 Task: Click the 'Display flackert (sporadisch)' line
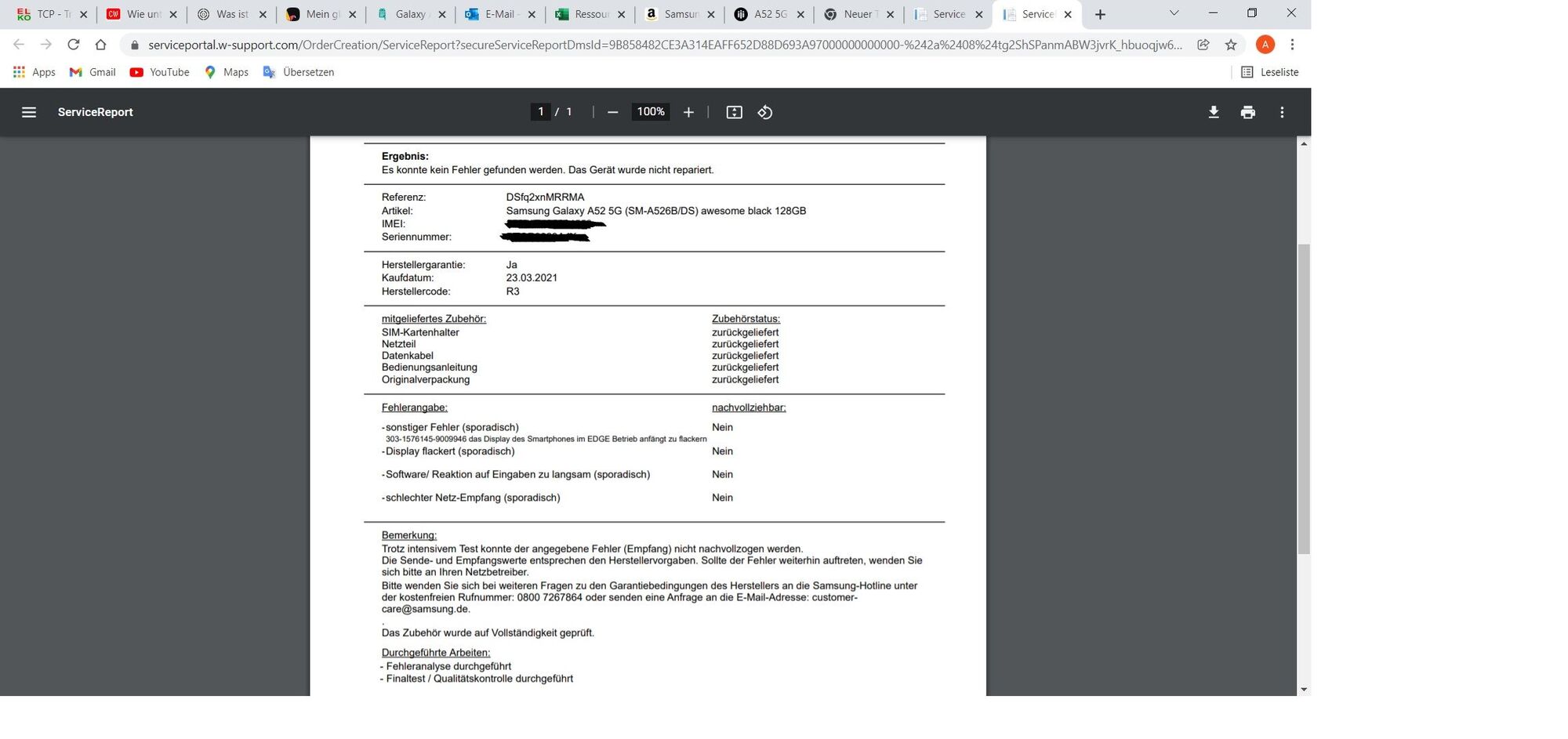(x=448, y=451)
